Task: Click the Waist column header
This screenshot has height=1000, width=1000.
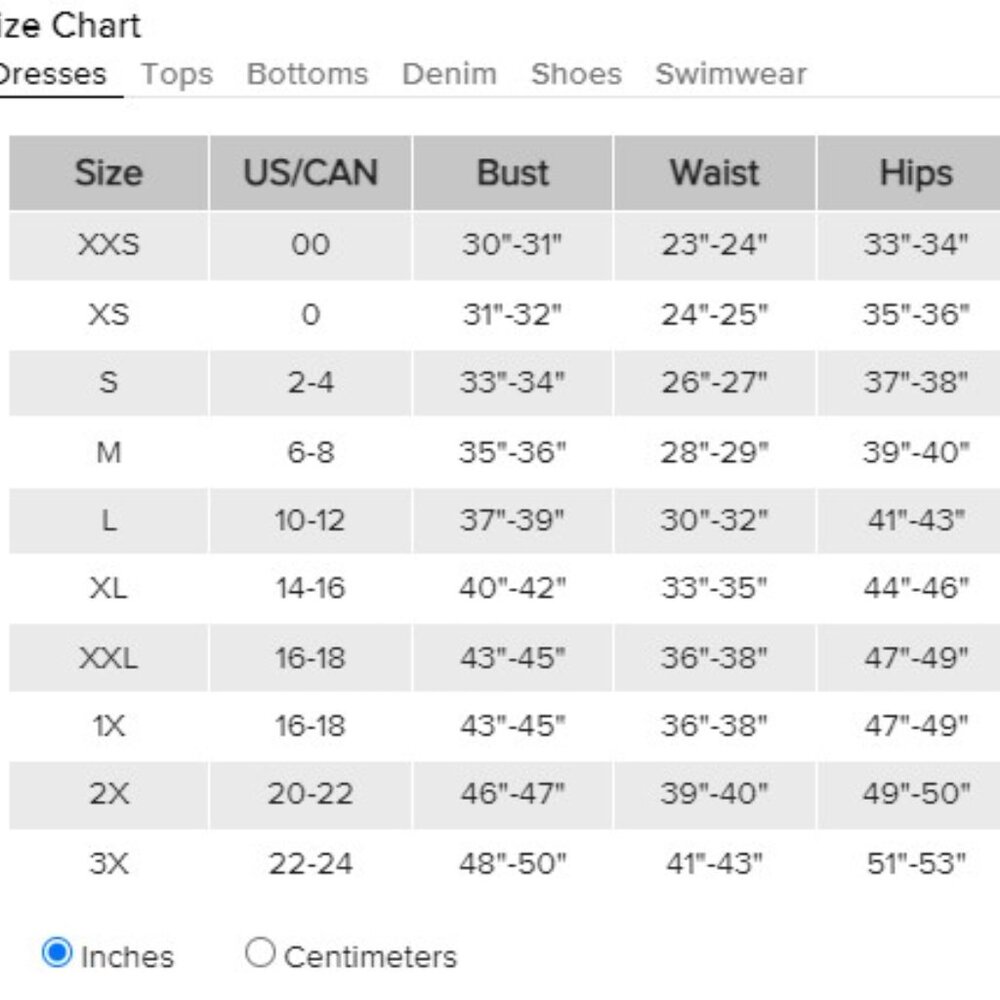Action: 715,172
